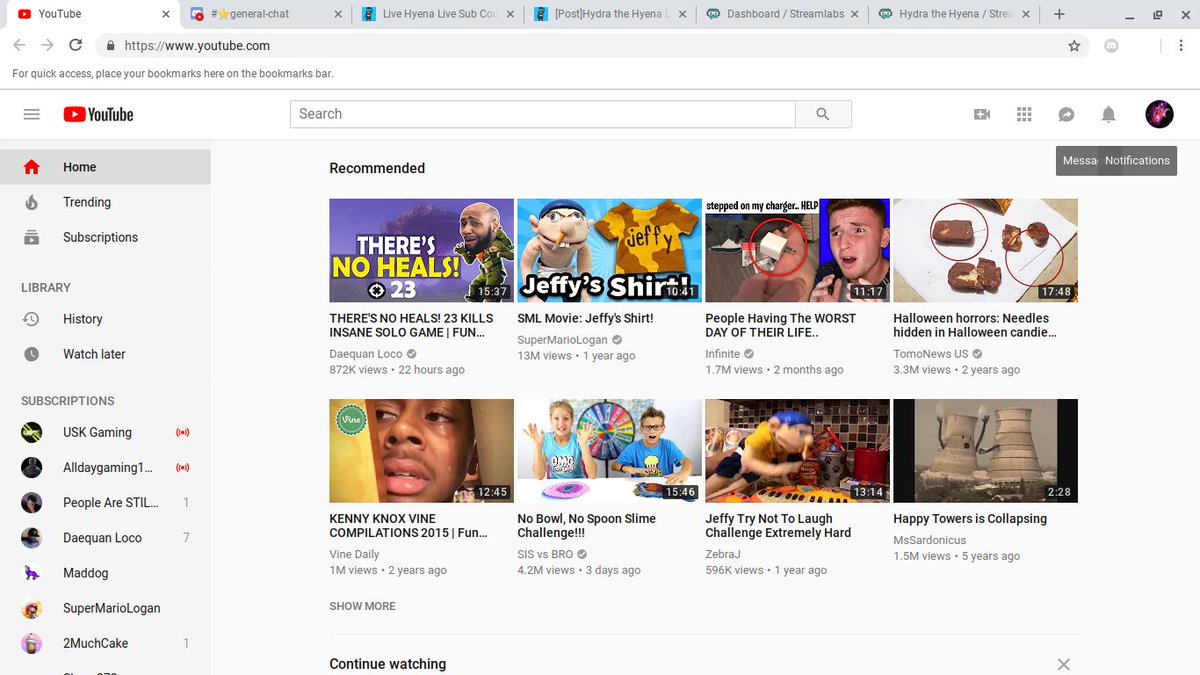Open 2MuchCake channel avatar
Screen dimensions: 1200x675
(32, 643)
